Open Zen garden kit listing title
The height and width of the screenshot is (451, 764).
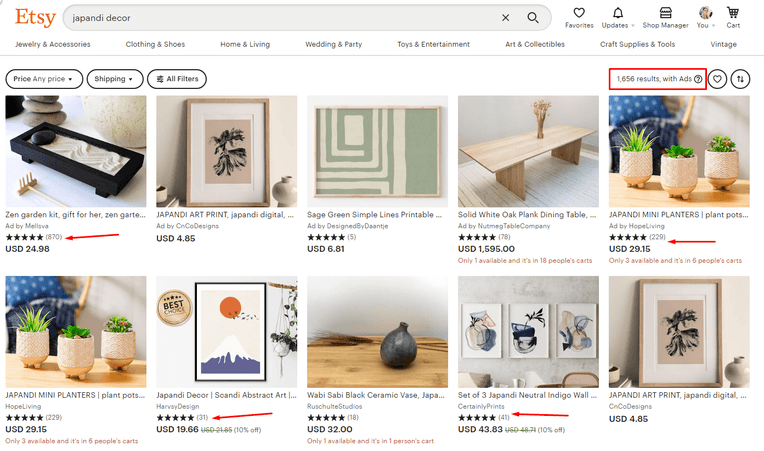(76, 215)
